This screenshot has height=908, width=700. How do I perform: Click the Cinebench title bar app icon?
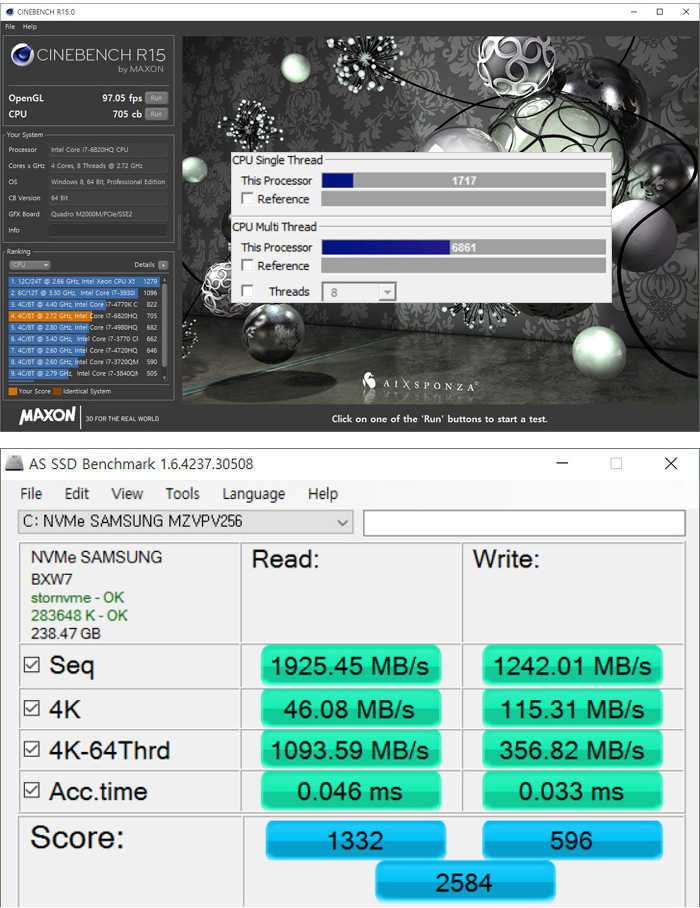(10, 12)
